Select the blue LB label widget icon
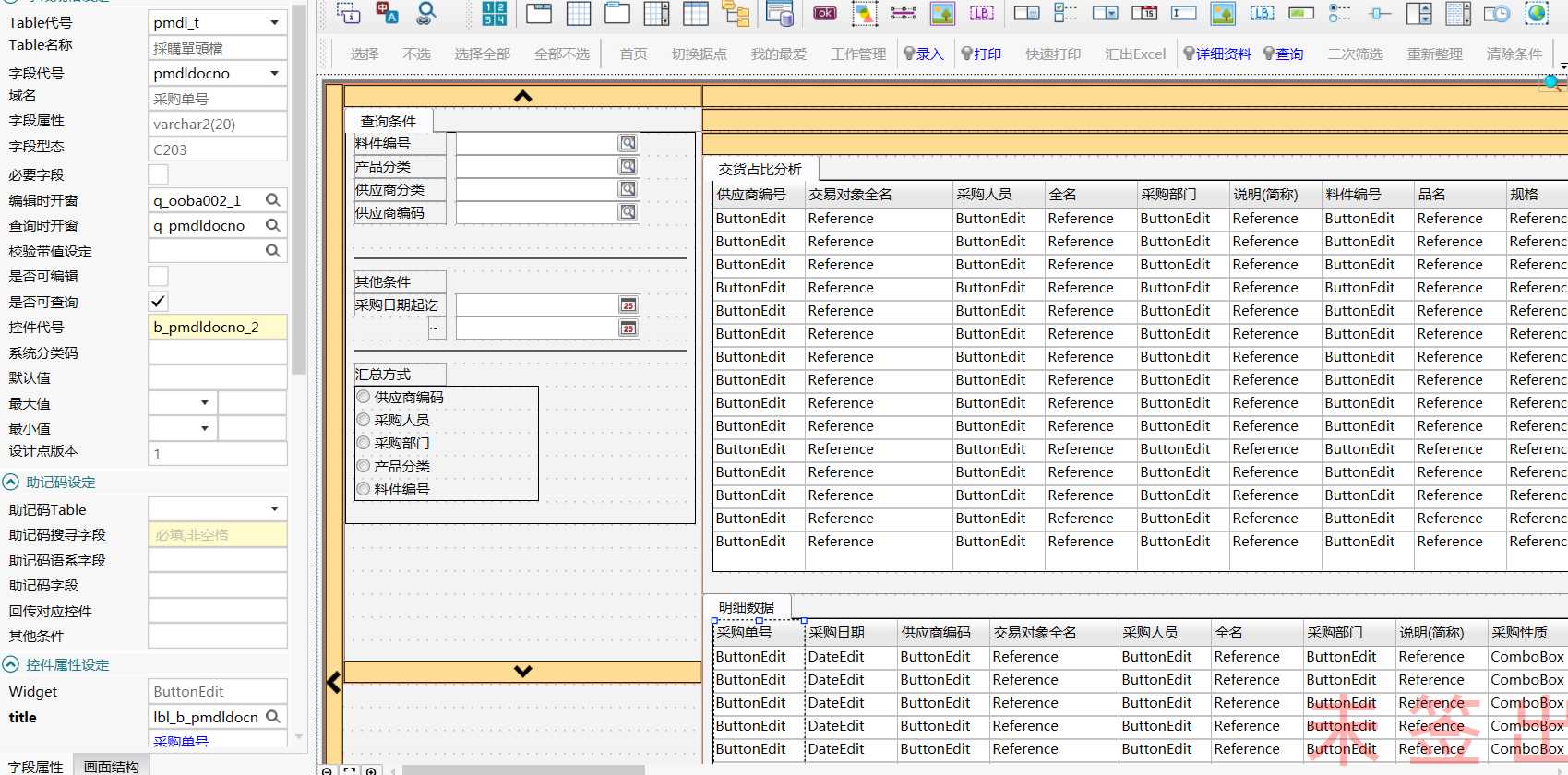 1262,13
